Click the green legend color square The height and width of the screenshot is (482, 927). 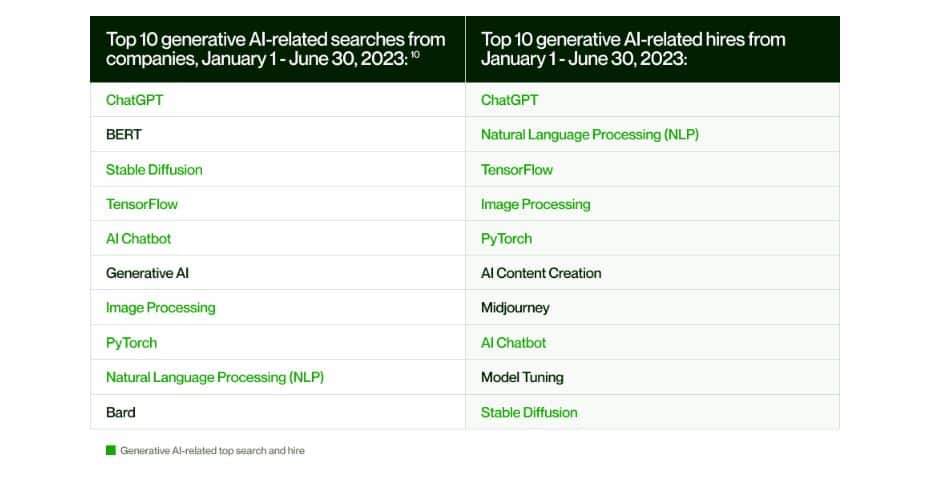pos(110,451)
